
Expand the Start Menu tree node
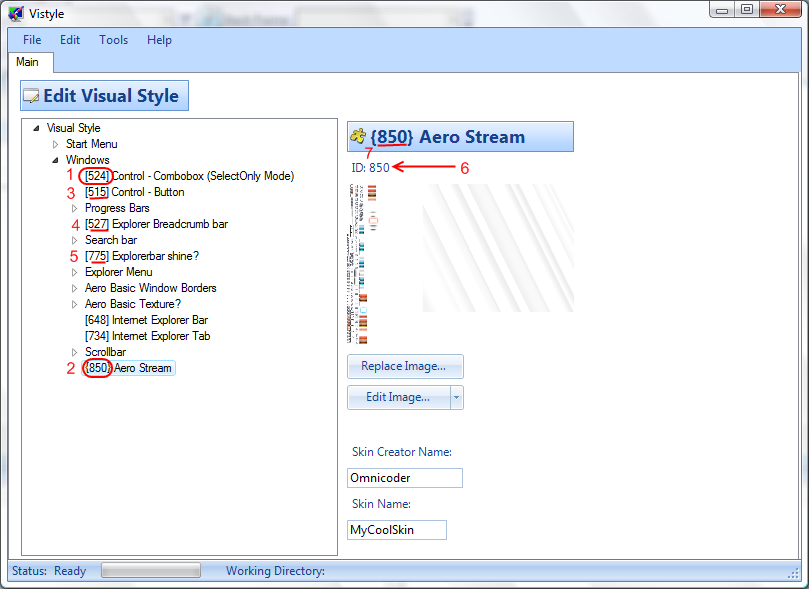click(56, 144)
